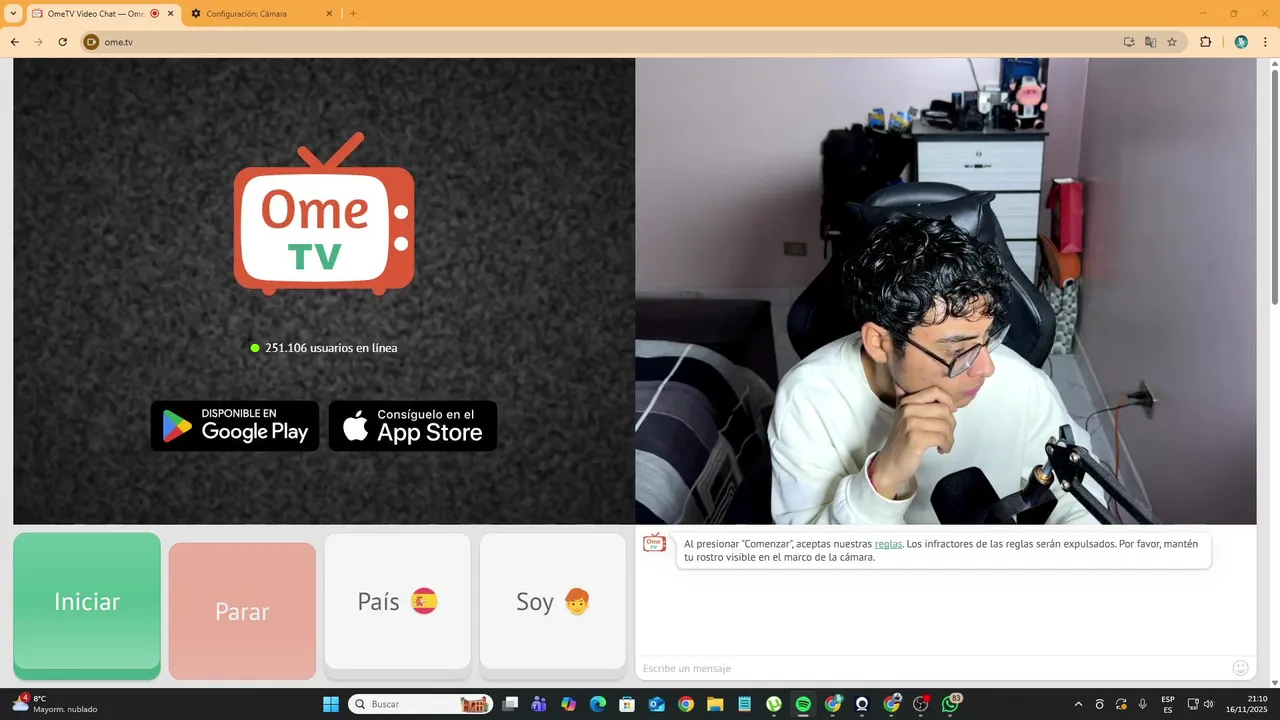Open the browser extensions puzzle icon
This screenshot has height=720, width=1280.
[x=1205, y=42]
